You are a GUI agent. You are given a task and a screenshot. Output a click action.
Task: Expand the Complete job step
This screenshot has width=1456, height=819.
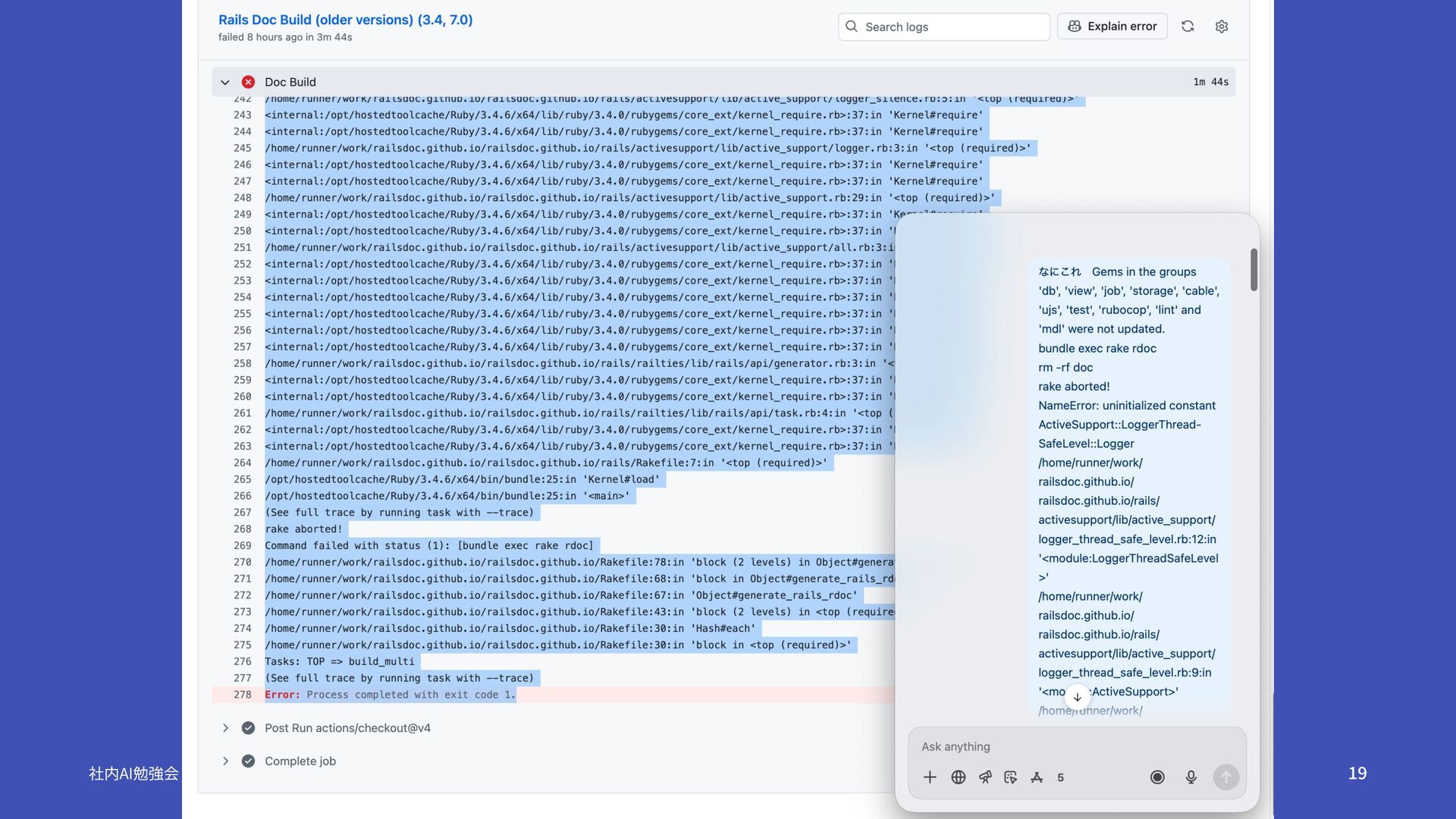225,761
